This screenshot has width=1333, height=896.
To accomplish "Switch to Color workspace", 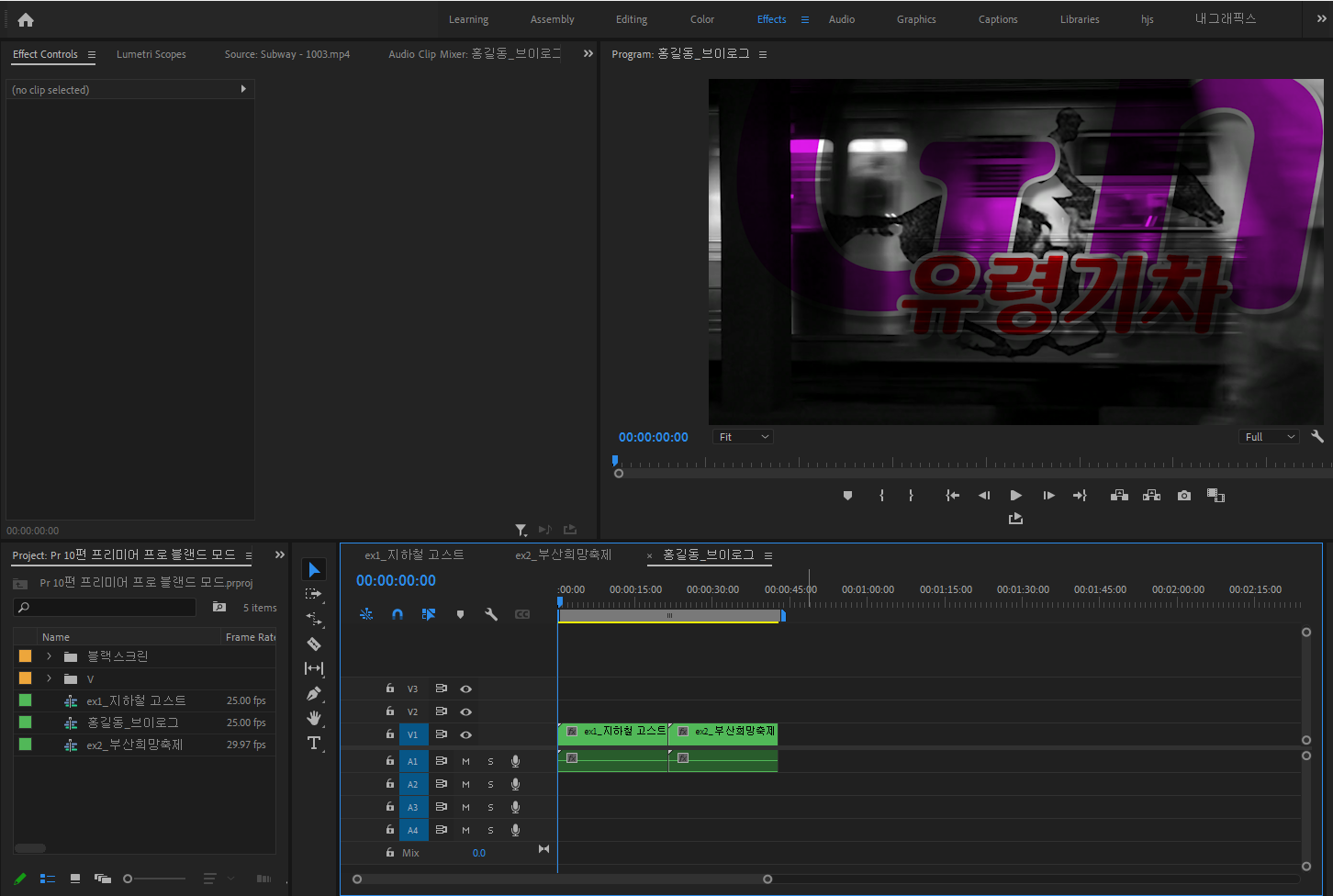I will (702, 19).
